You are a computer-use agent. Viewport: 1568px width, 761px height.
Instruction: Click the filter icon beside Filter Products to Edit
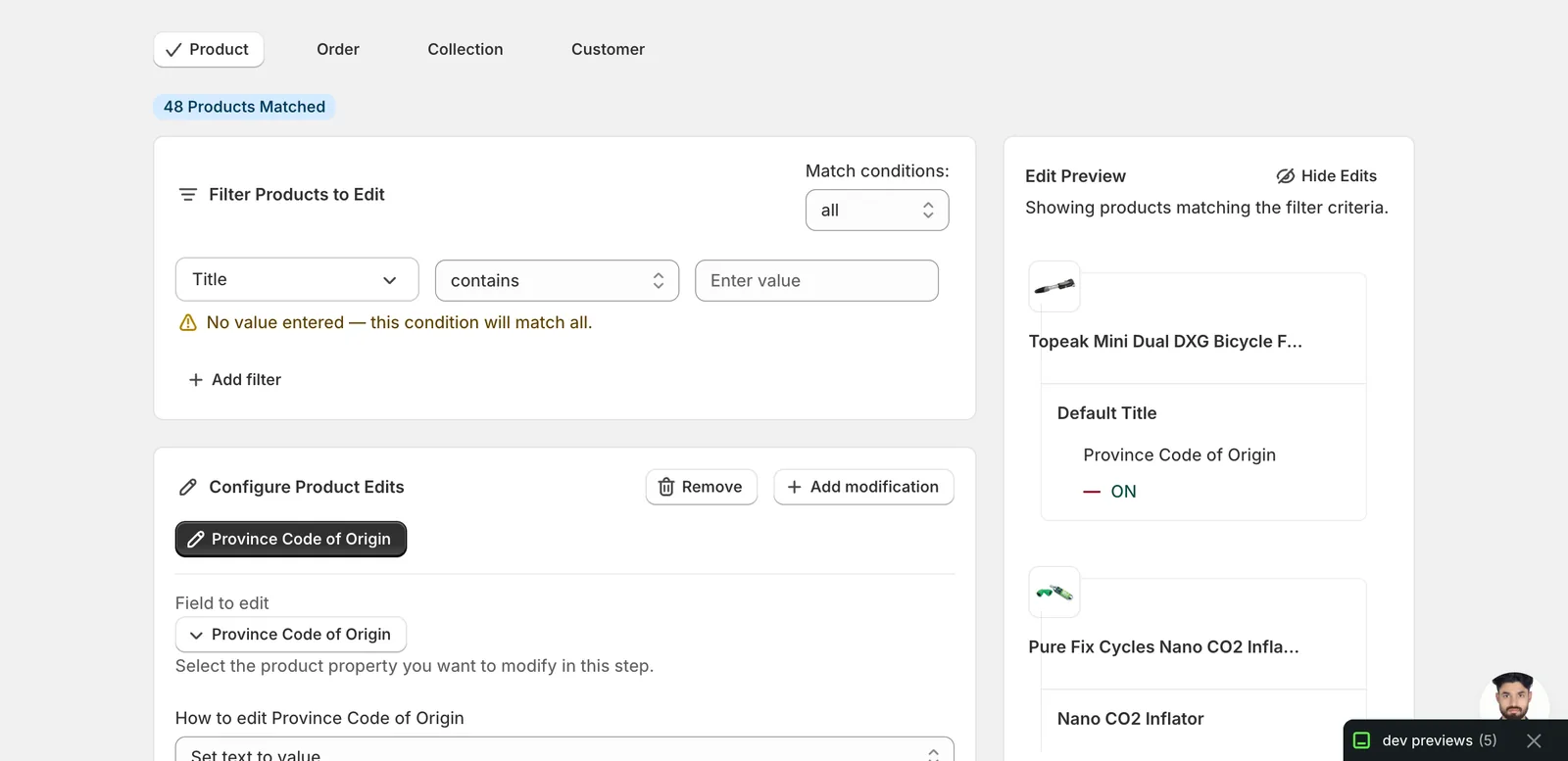click(188, 195)
